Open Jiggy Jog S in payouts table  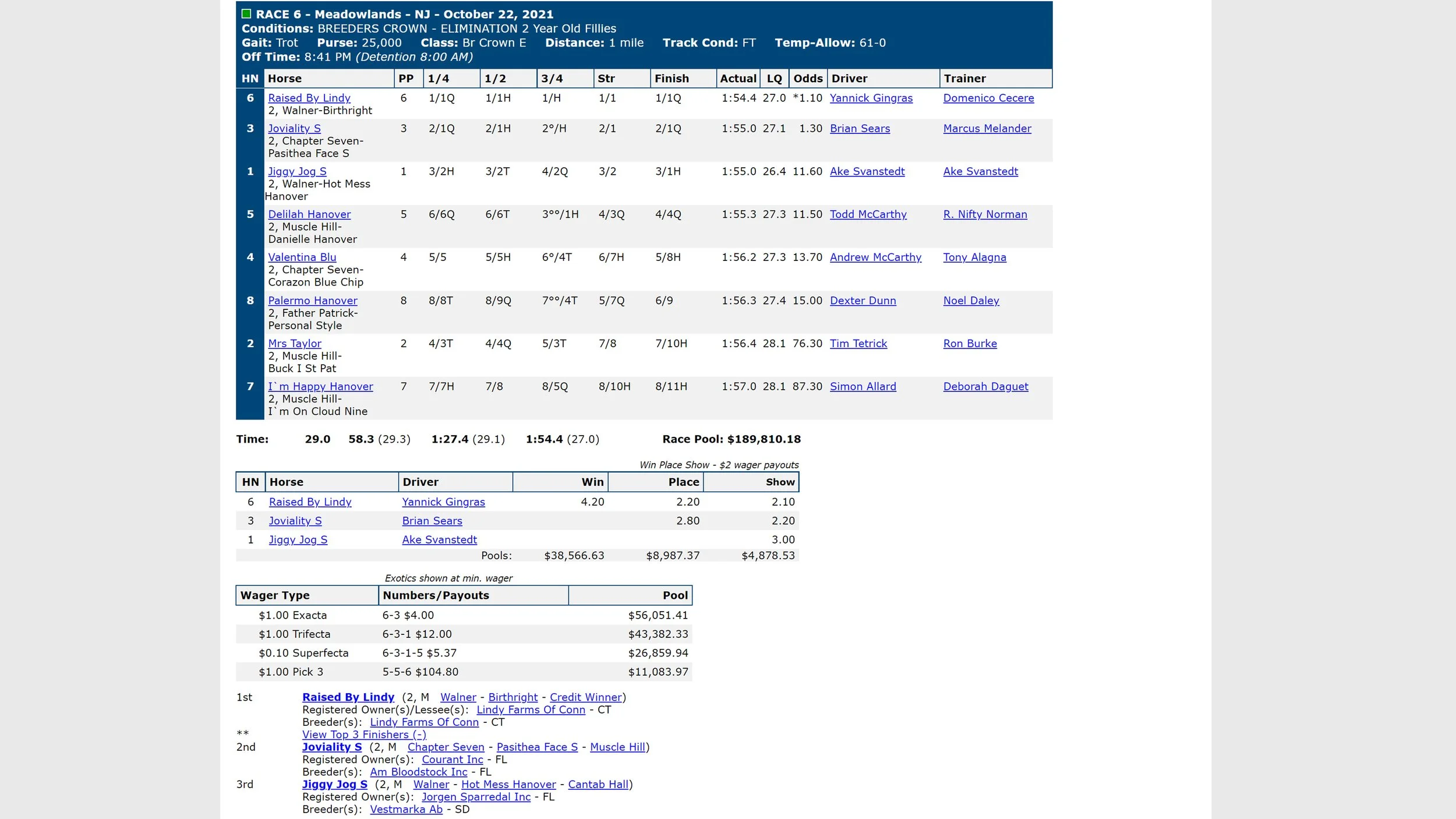coord(298,539)
